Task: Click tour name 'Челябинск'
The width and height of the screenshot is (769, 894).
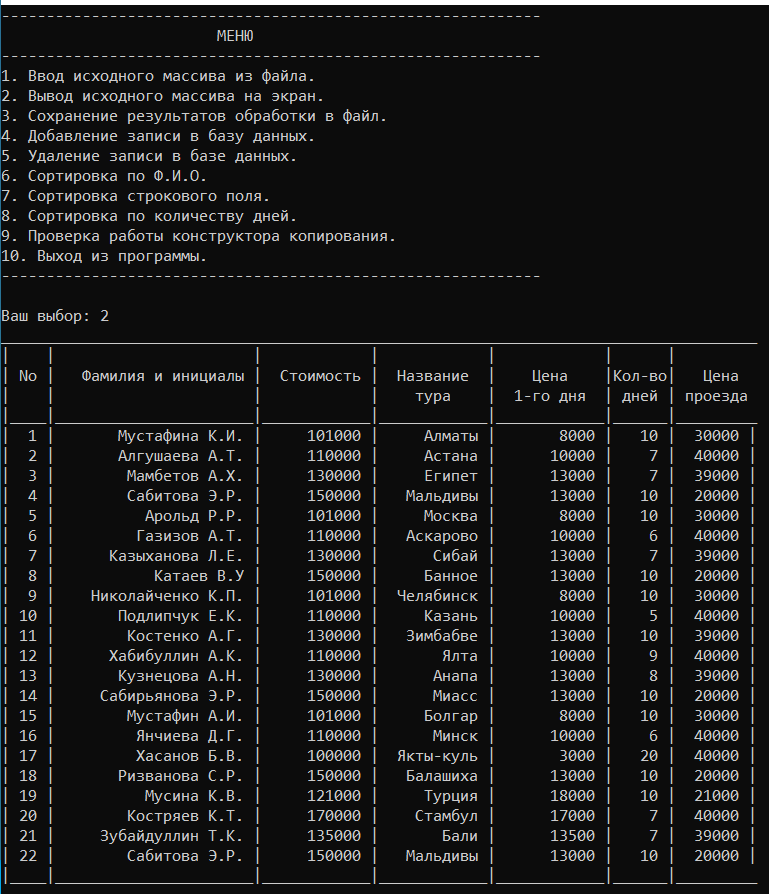Action: pos(437,595)
